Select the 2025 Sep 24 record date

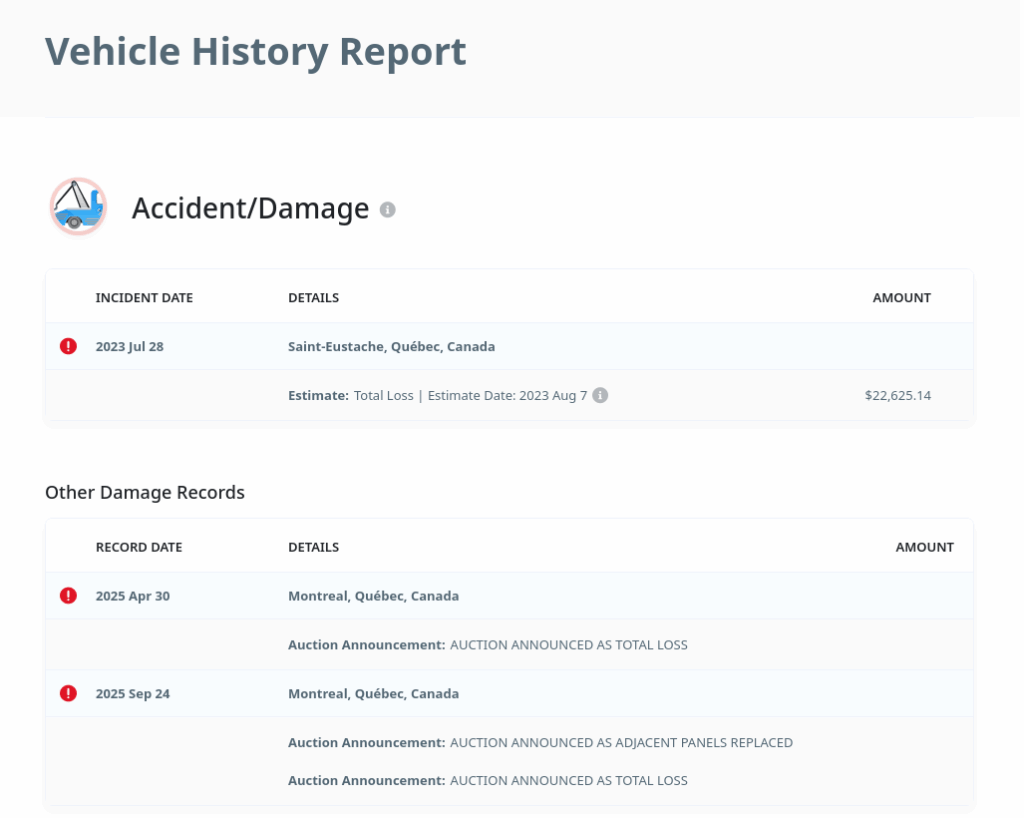132,694
